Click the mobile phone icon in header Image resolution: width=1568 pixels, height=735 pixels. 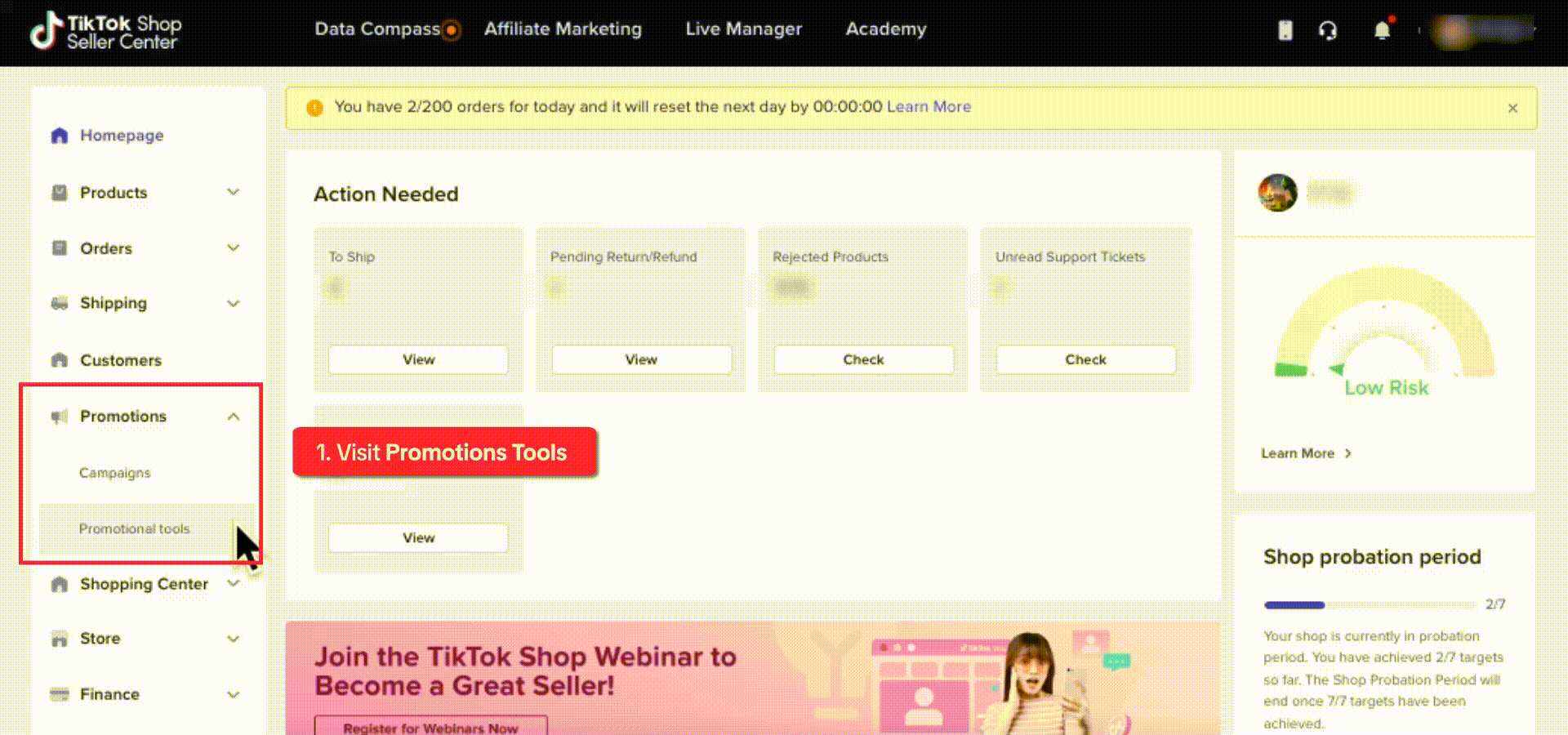pos(1285,31)
